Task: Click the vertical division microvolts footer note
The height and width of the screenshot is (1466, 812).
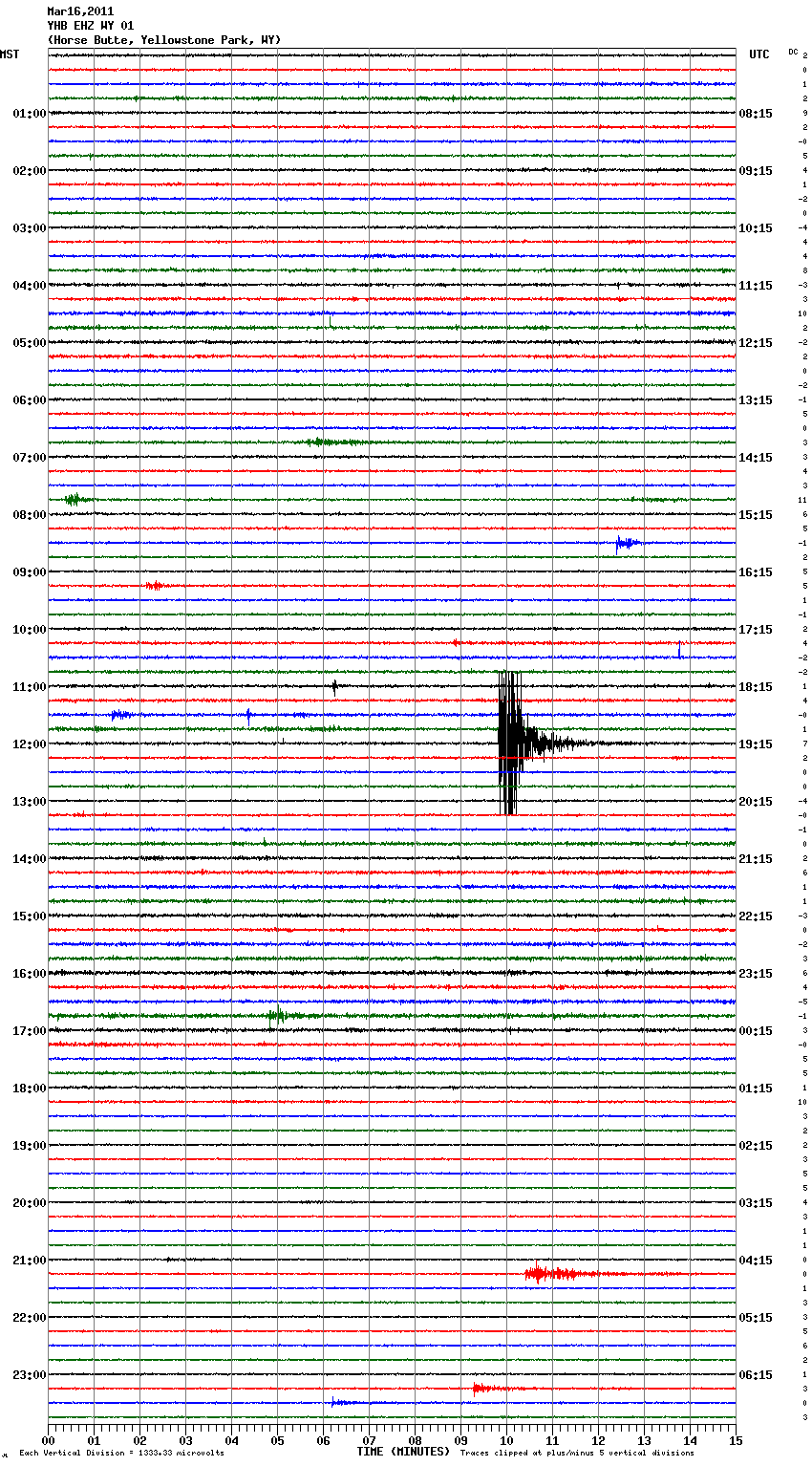Action: [x=121, y=1454]
